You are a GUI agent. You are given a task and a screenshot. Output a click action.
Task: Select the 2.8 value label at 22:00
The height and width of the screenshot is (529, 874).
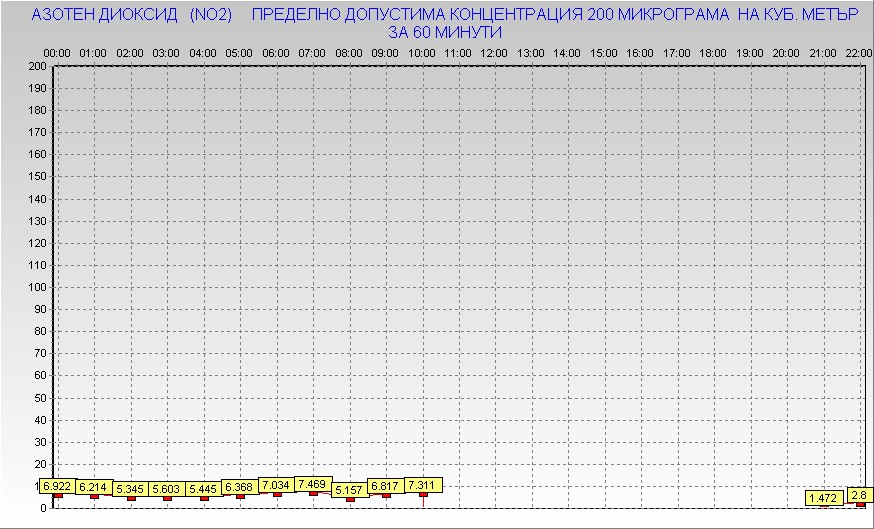click(859, 495)
